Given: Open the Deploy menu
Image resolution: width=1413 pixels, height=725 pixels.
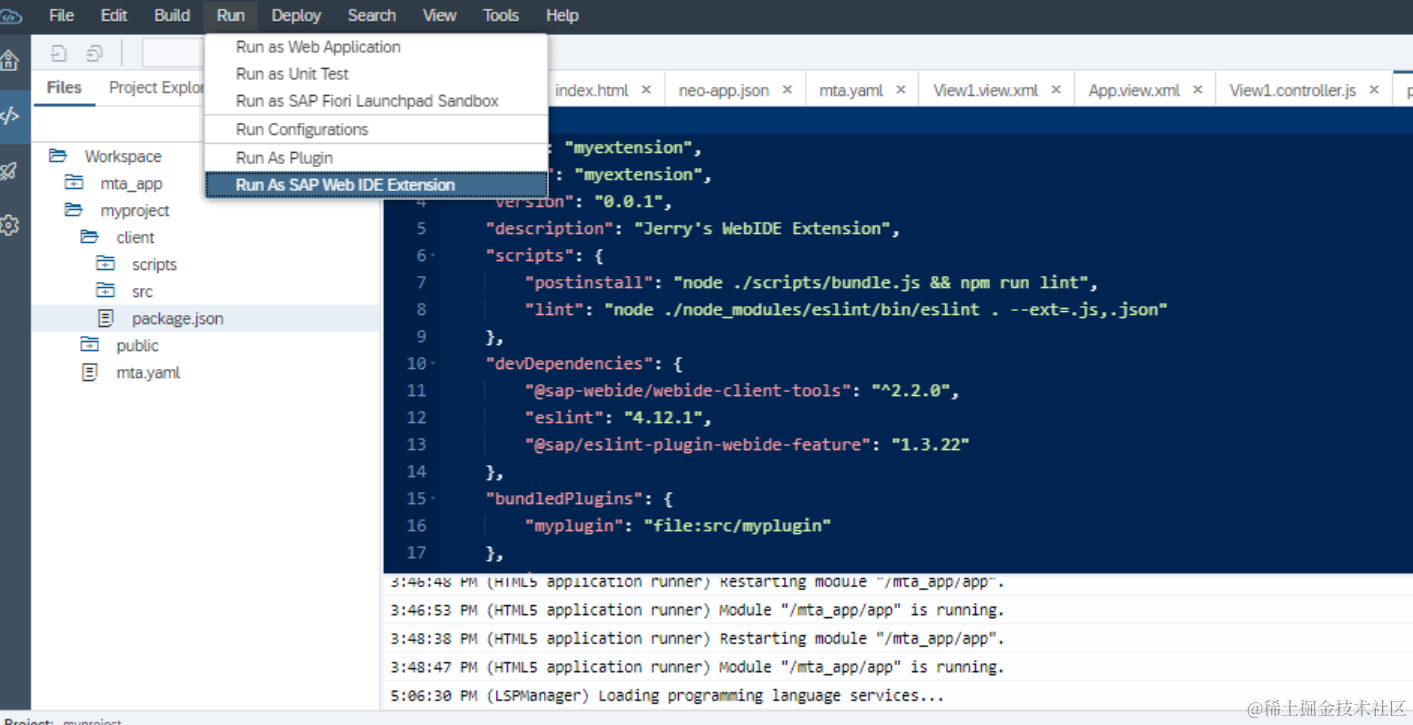Looking at the screenshot, I should tap(296, 15).
